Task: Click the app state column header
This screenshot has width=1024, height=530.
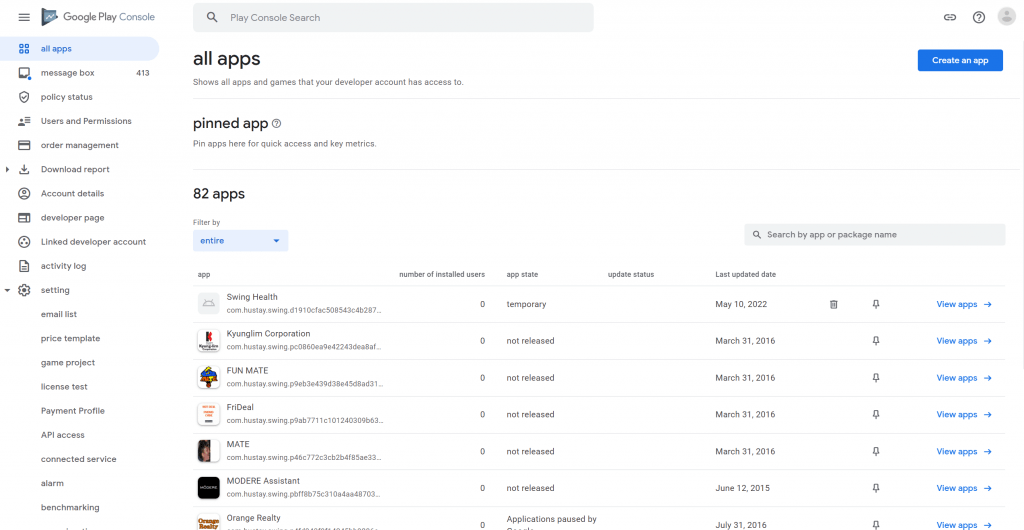Action: click(522, 275)
